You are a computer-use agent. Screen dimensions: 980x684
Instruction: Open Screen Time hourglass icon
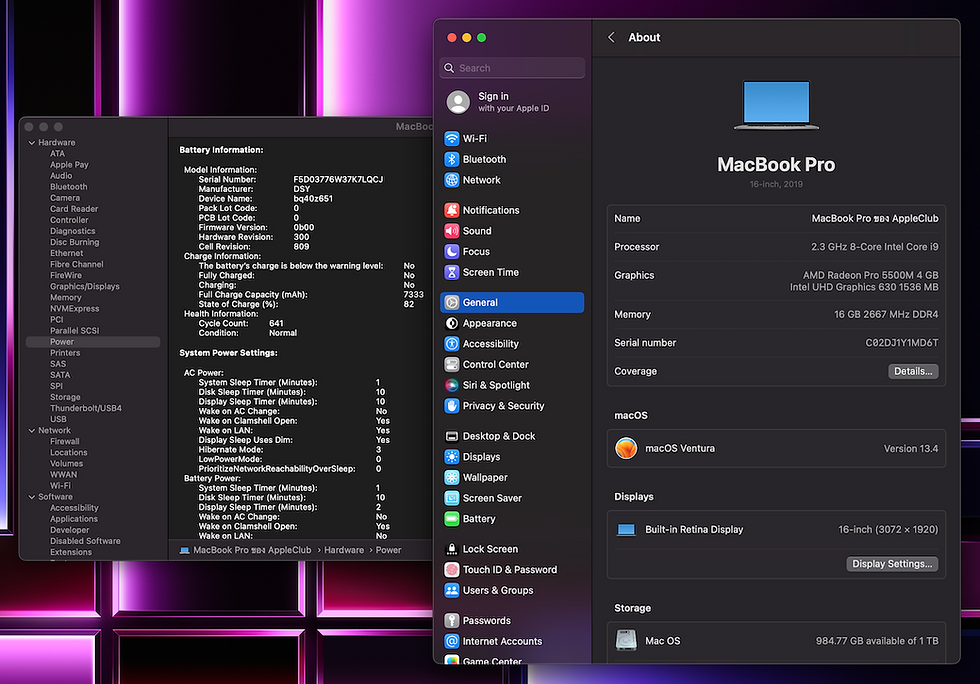(x=451, y=272)
